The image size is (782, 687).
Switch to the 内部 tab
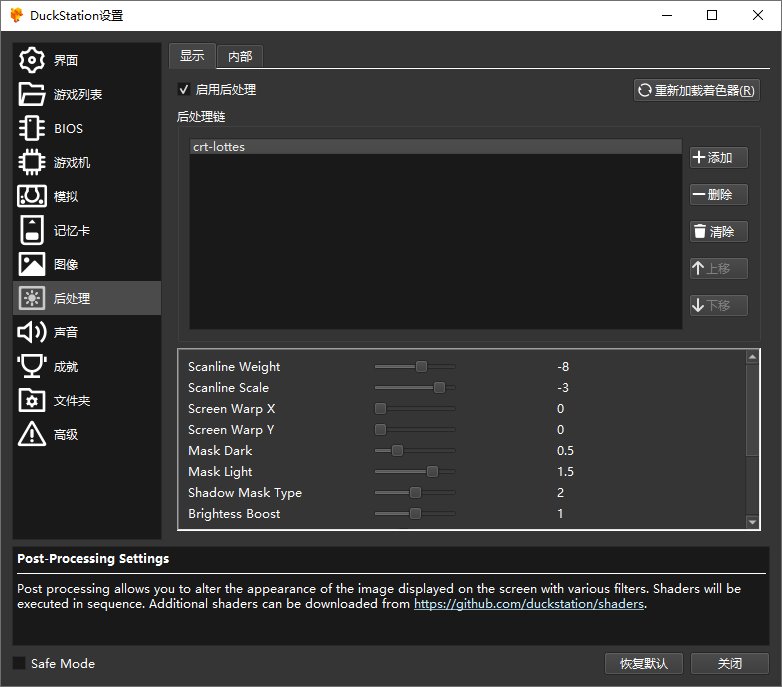(x=240, y=56)
